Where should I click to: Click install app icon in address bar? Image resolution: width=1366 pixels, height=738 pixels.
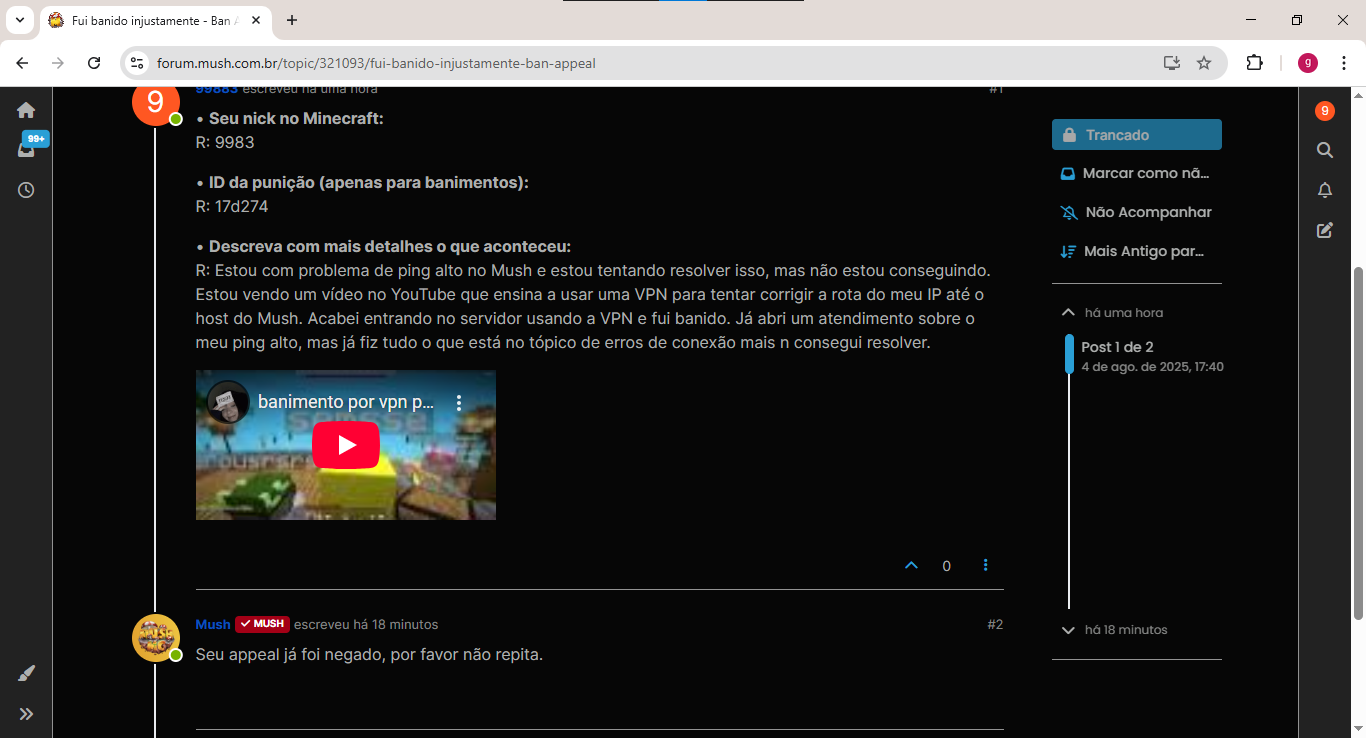click(1172, 63)
